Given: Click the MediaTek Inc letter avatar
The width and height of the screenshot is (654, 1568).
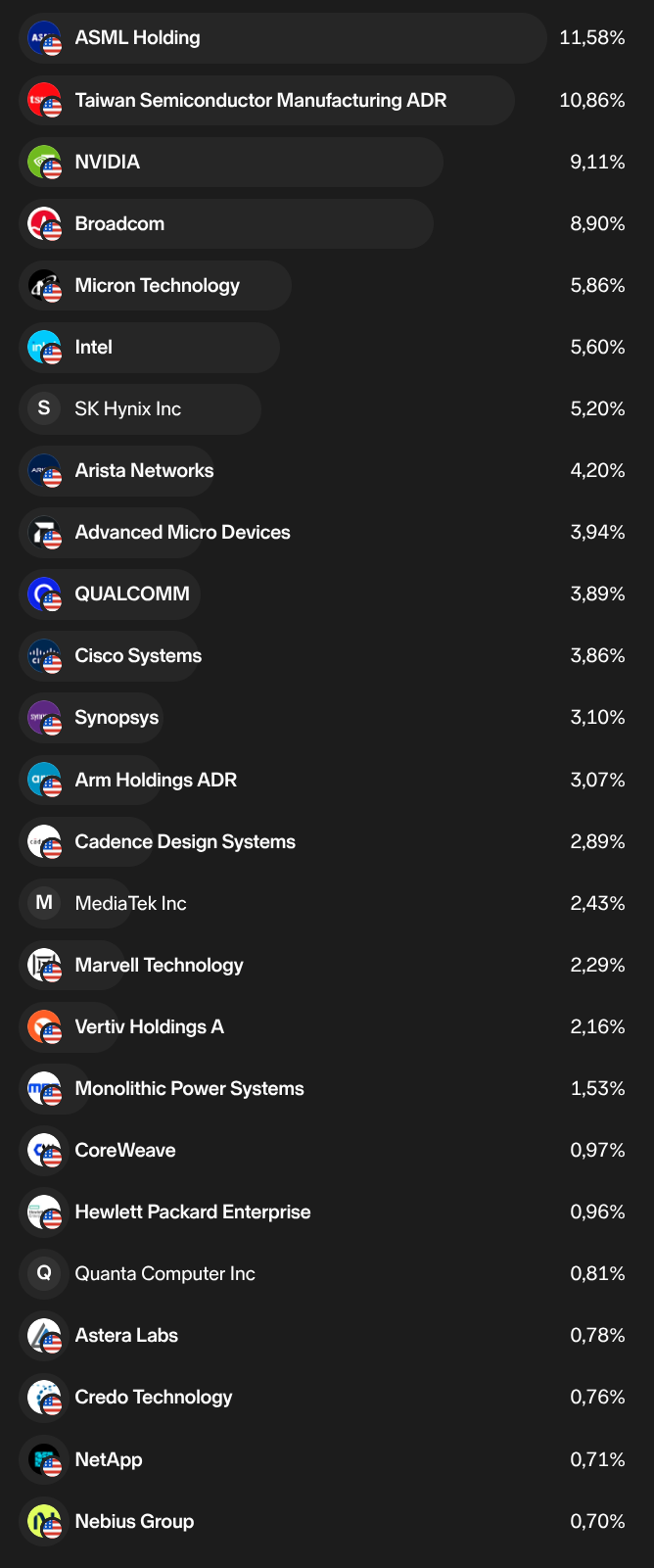Looking at the screenshot, I should point(44,903).
